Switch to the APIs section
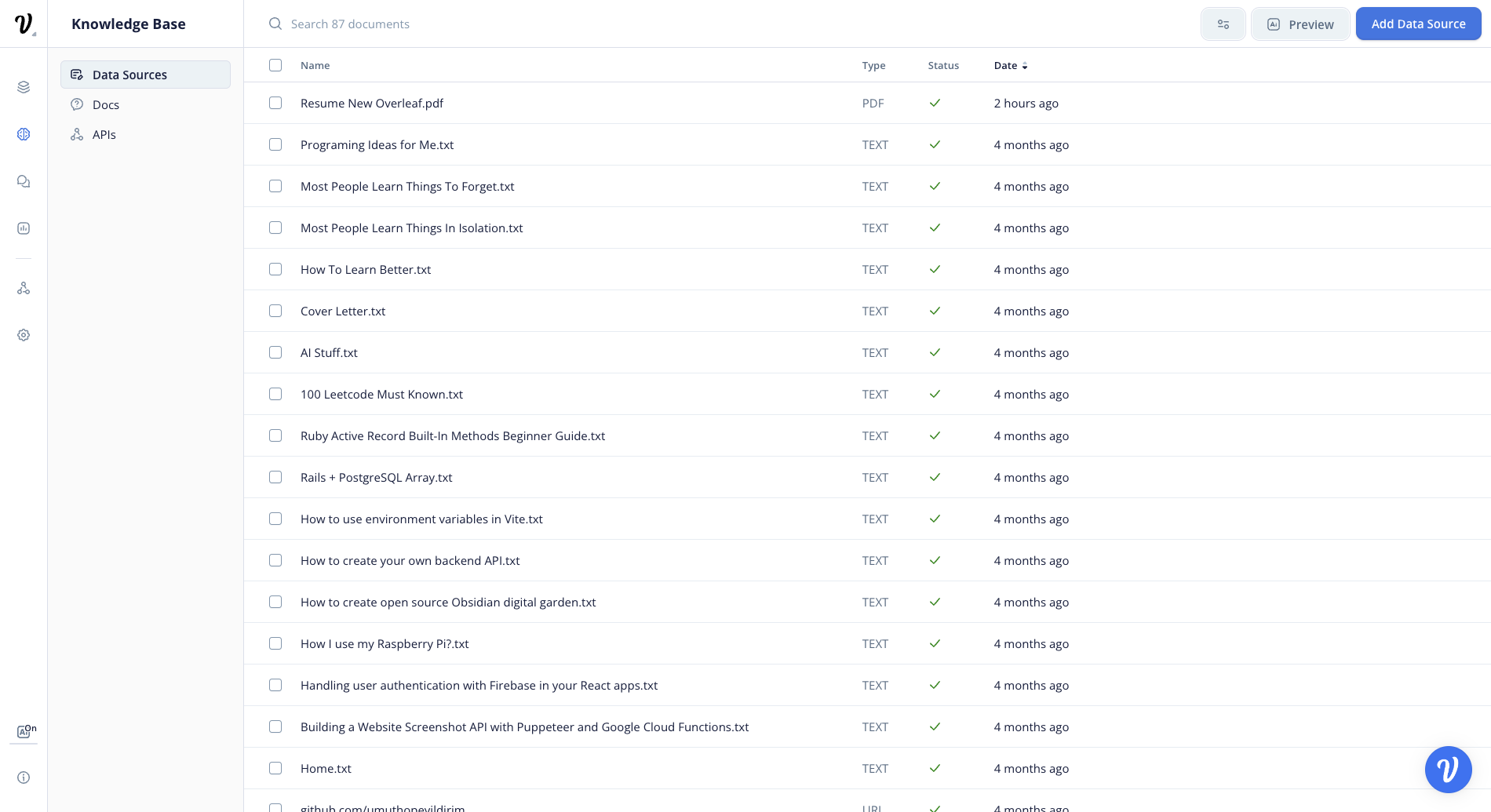1491x812 pixels. [103, 134]
